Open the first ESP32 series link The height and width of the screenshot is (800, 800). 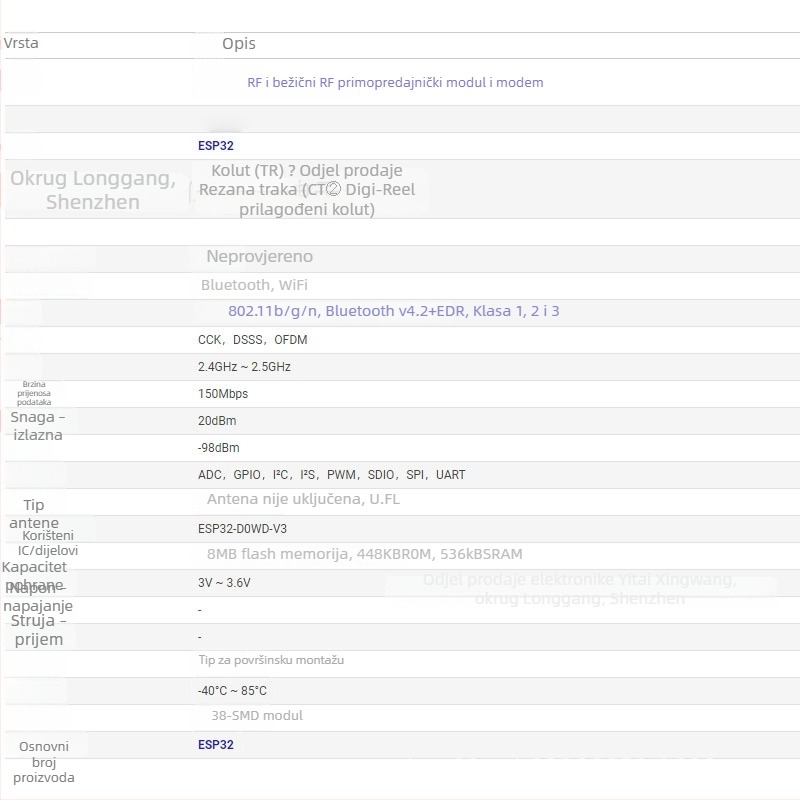coord(216,145)
